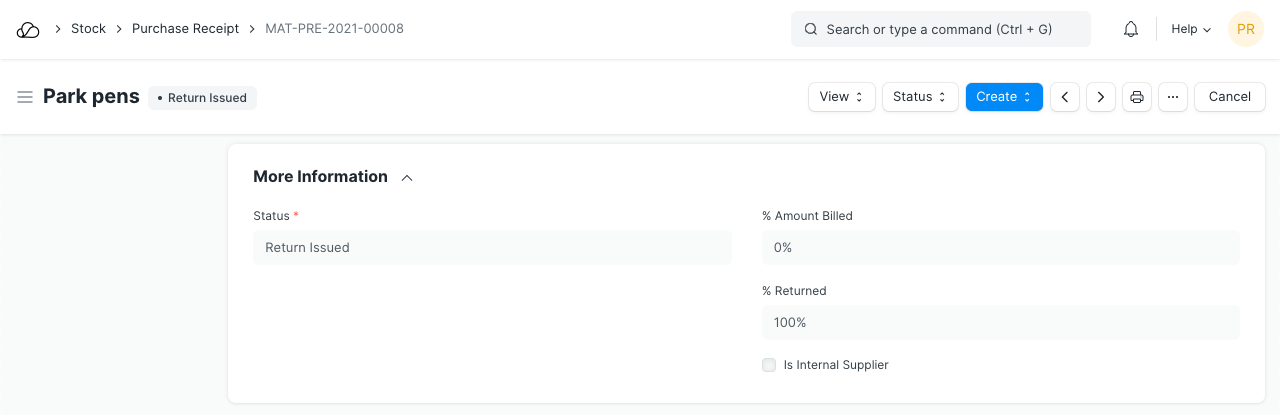Open the View dropdown
This screenshot has width=1280, height=415.
click(842, 97)
